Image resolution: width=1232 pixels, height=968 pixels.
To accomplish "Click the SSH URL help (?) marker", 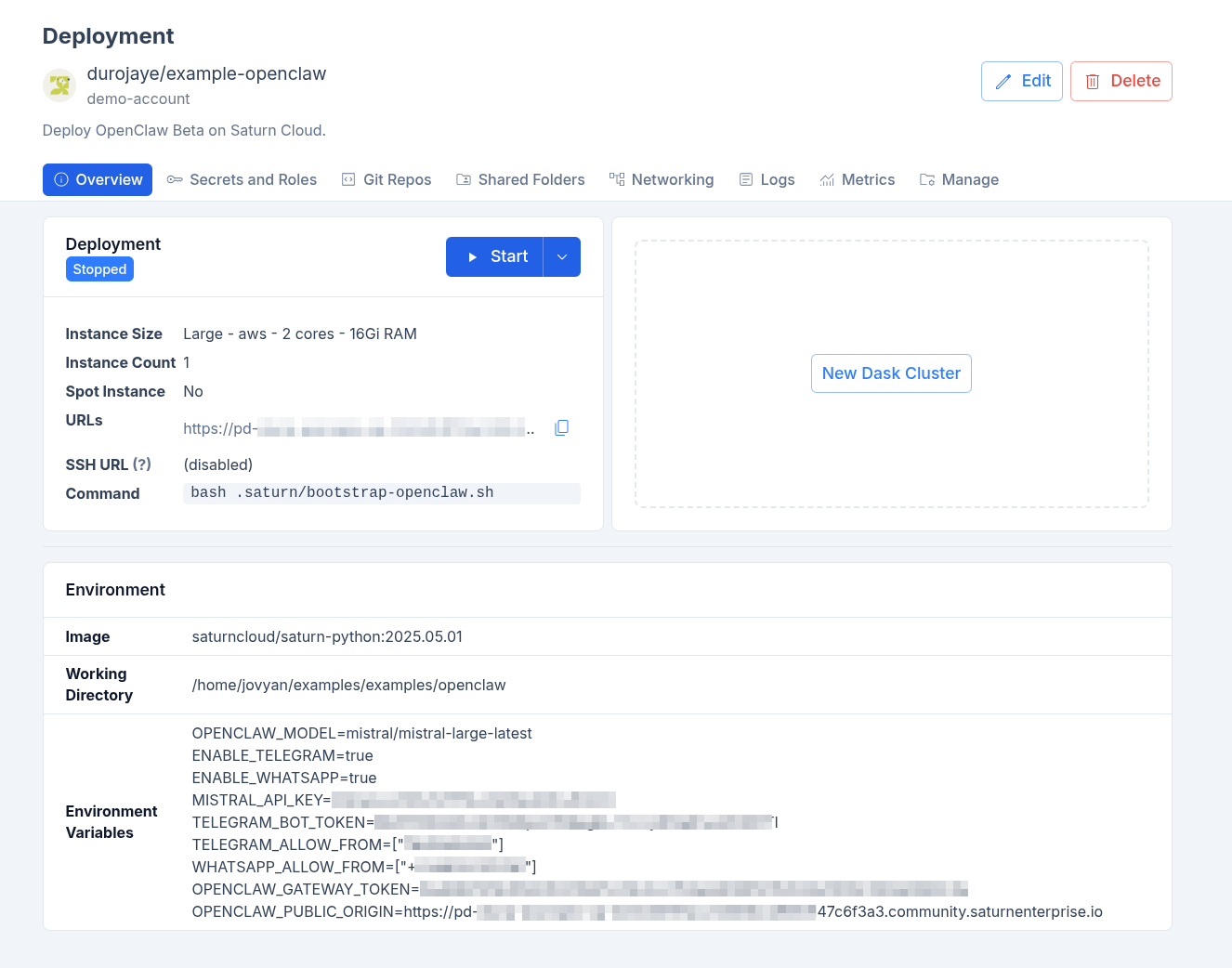I will tap(142, 464).
